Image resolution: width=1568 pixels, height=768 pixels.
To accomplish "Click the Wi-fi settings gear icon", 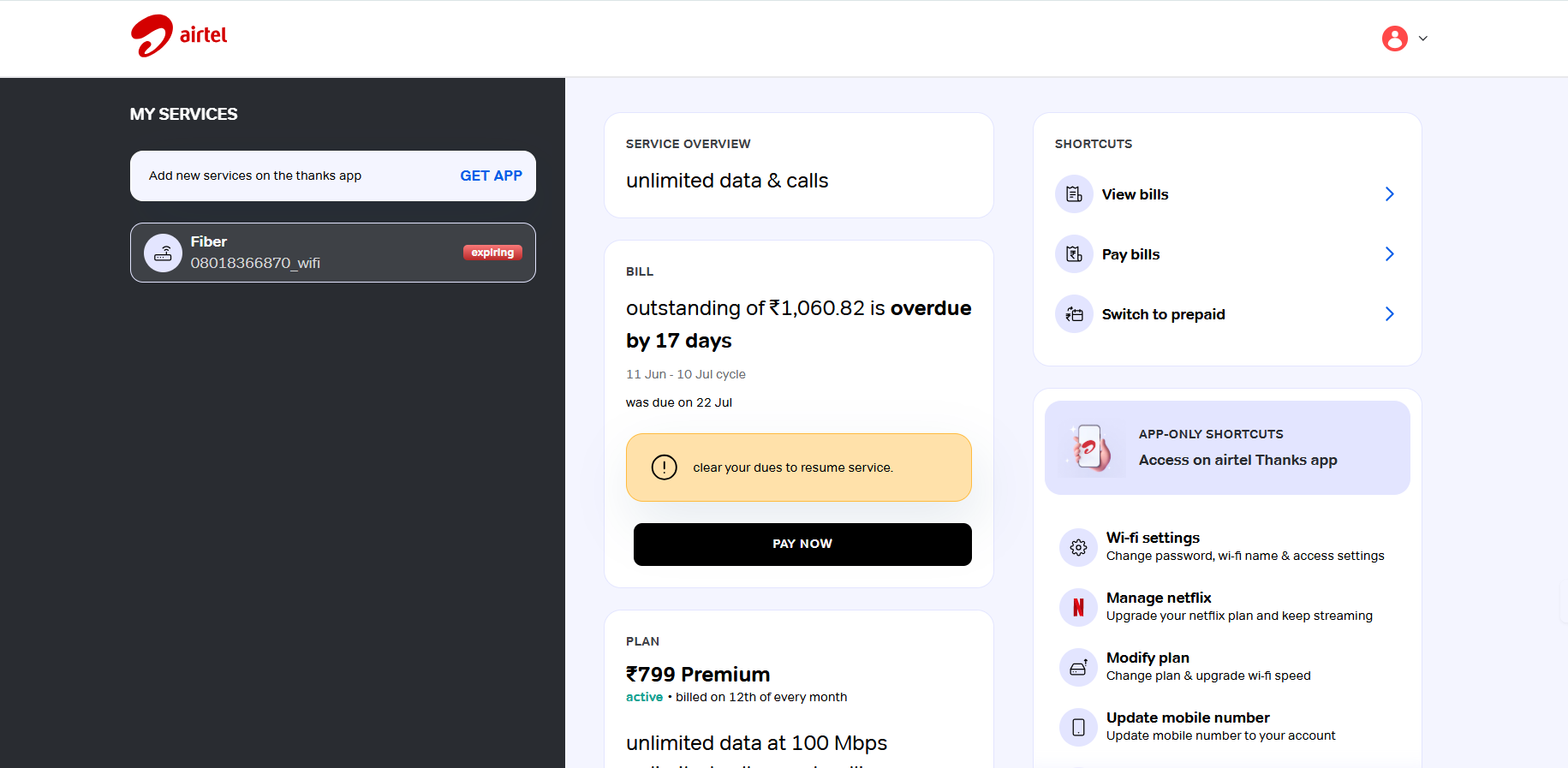I will click(x=1078, y=547).
